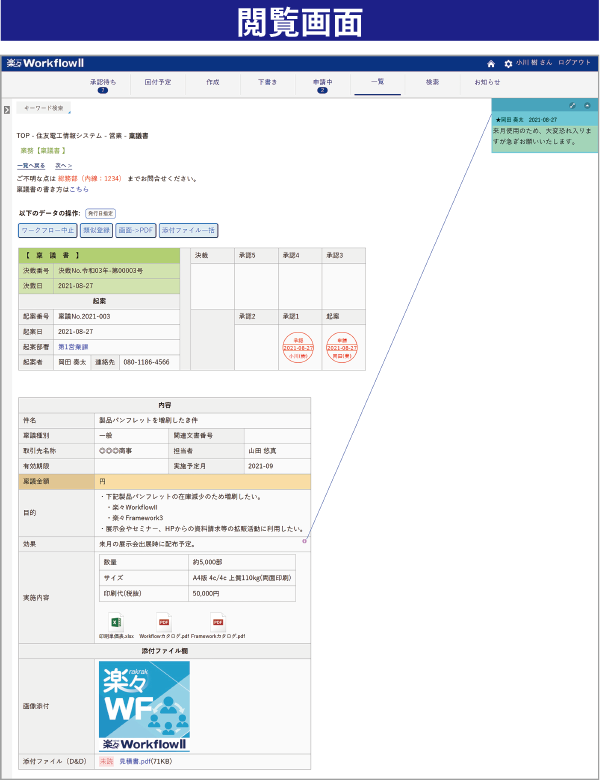Open the Frameworkカタログ.pdf file icon
The width and height of the screenshot is (600, 780).
point(217,622)
